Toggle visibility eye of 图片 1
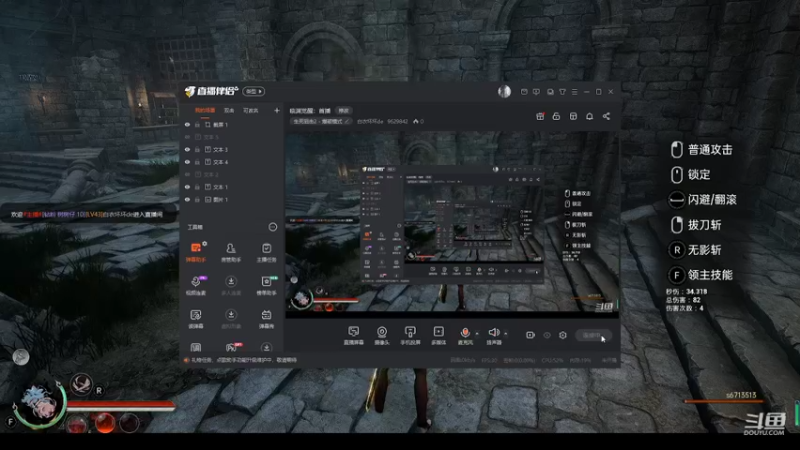The width and height of the screenshot is (800, 450). [x=187, y=199]
